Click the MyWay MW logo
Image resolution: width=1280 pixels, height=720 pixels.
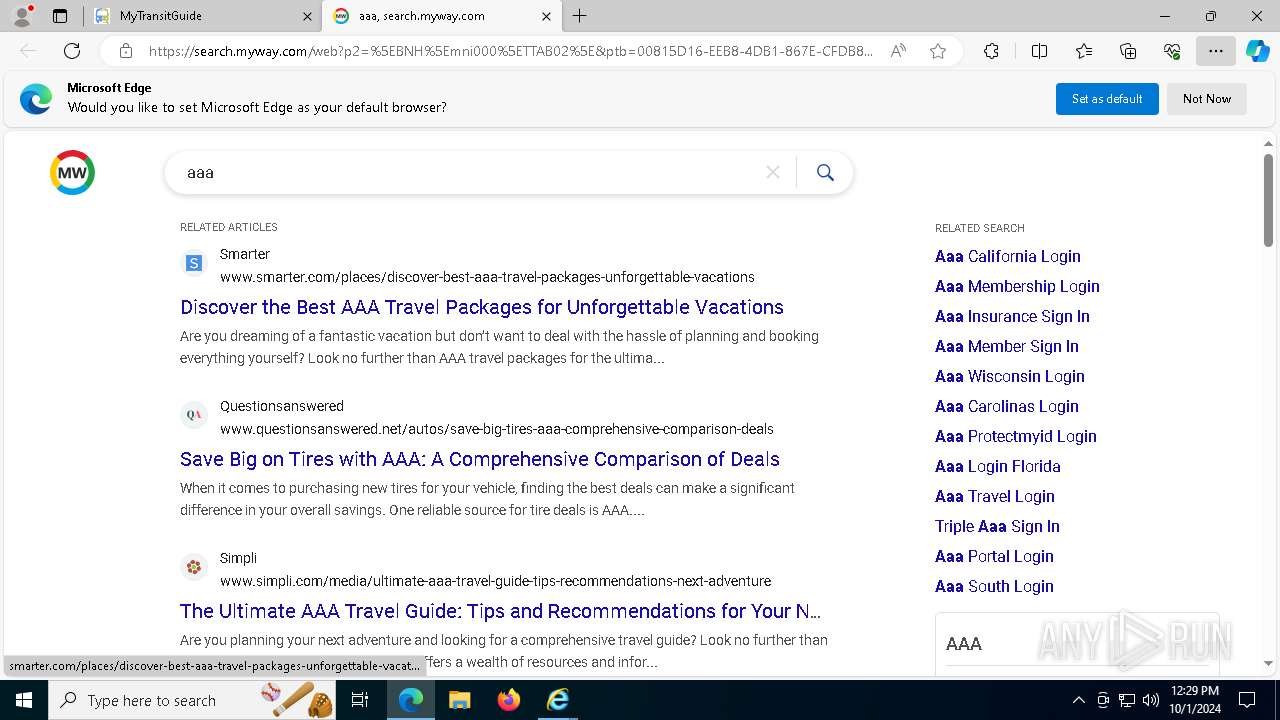tap(72, 172)
